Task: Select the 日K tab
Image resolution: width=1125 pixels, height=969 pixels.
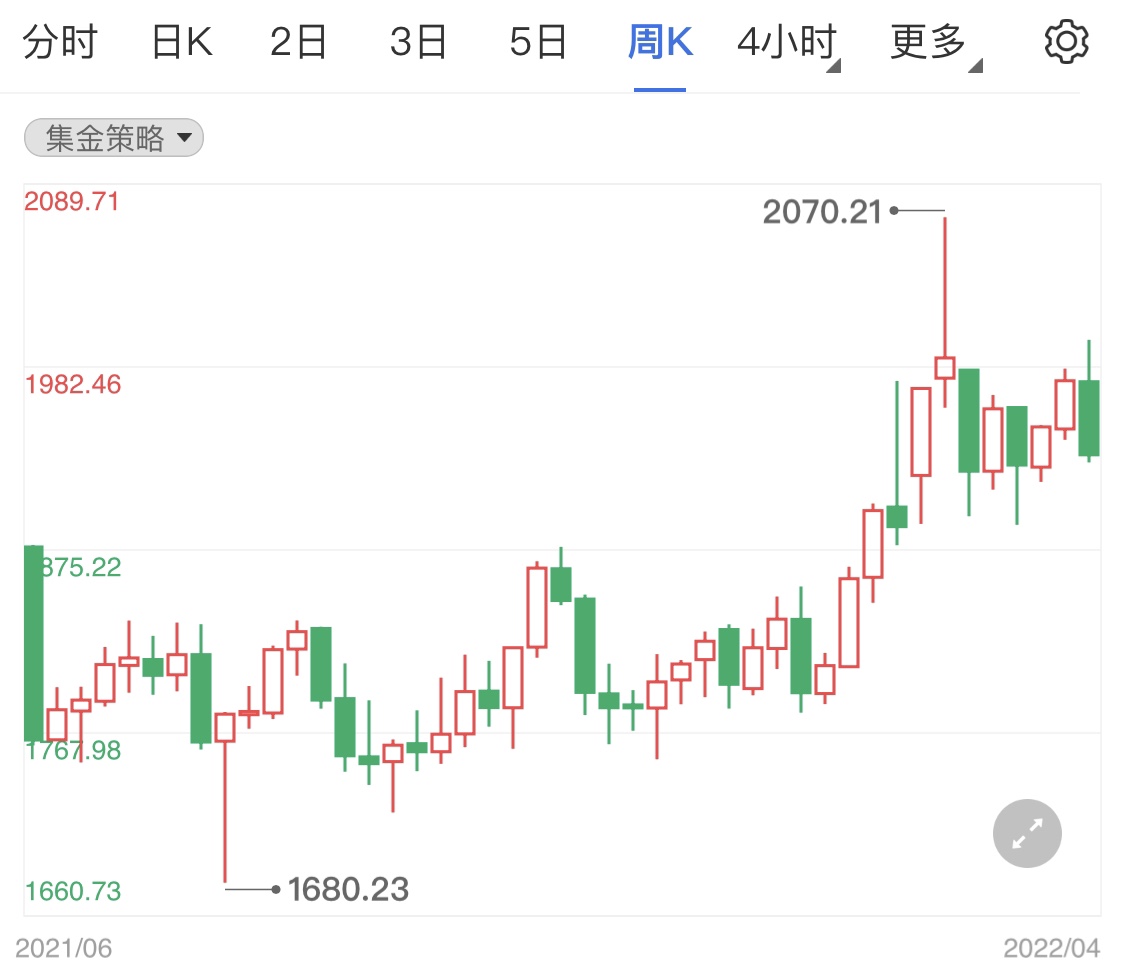Action: point(181,43)
